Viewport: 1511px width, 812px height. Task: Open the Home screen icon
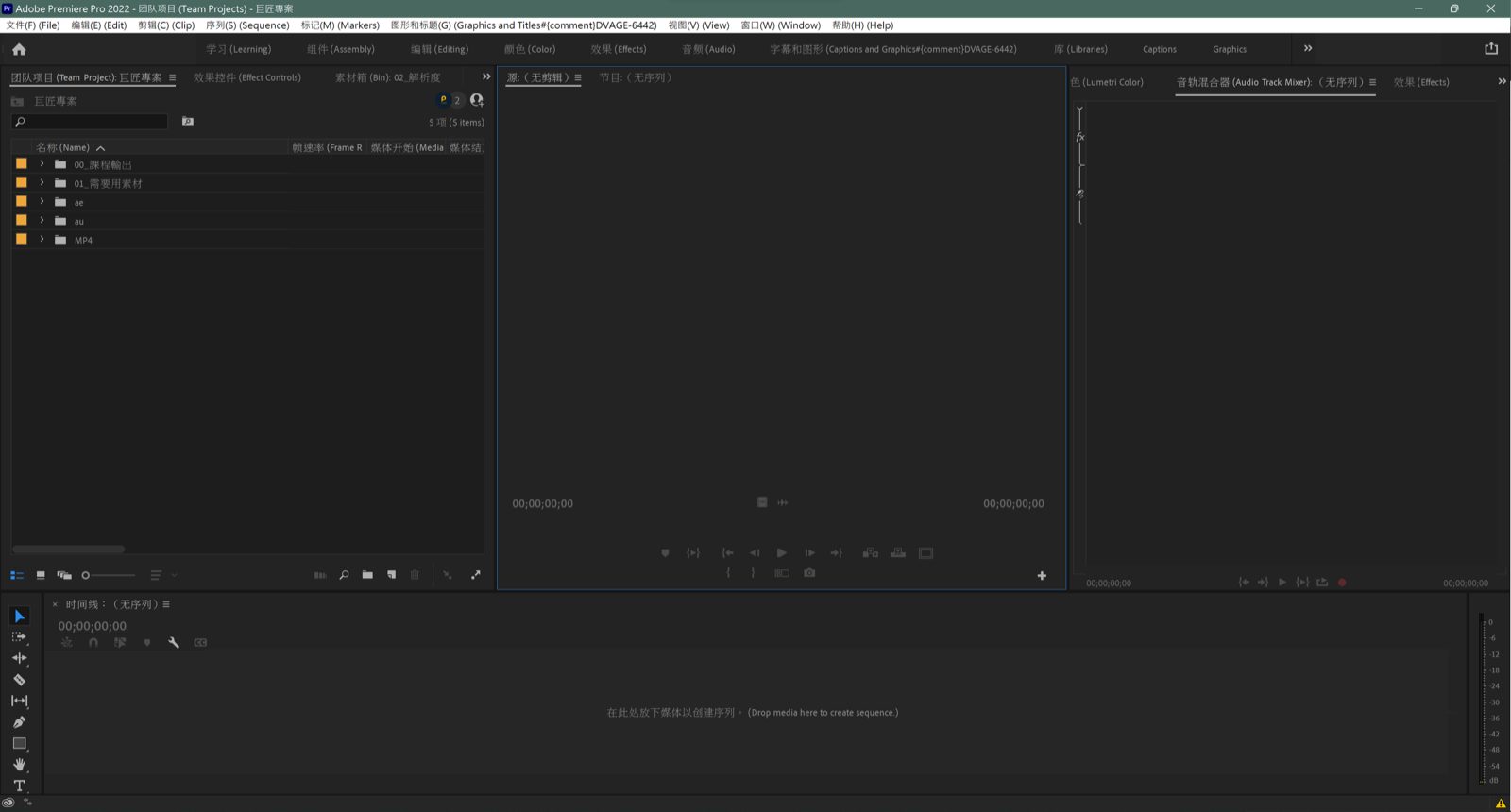coord(19,49)
